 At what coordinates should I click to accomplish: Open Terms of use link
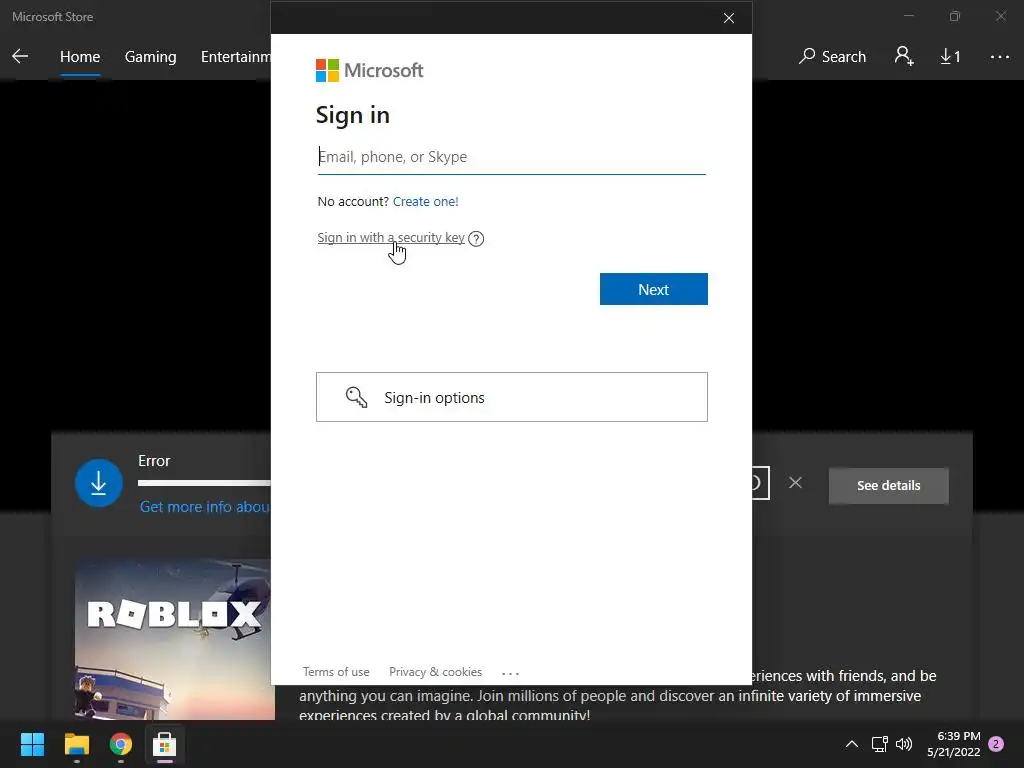[x=336, y=672]
